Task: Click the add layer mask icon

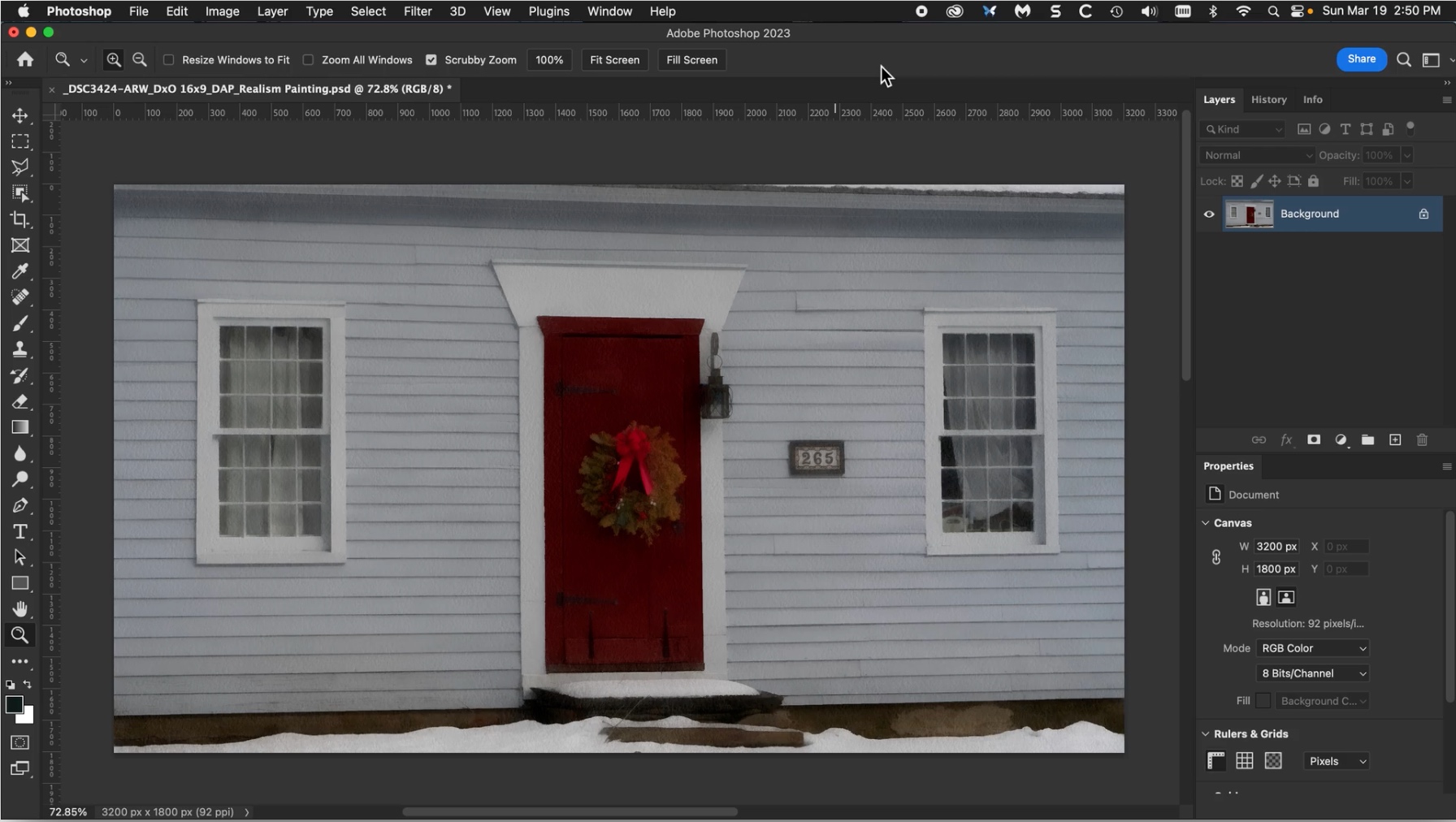Action: [1314, 439]
